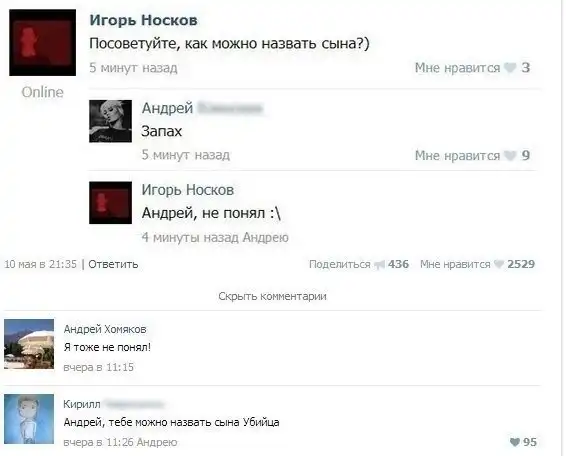Click the share megaphone icon beside 436
This screenshot has width=566, height=456.
tap(379, 265)
